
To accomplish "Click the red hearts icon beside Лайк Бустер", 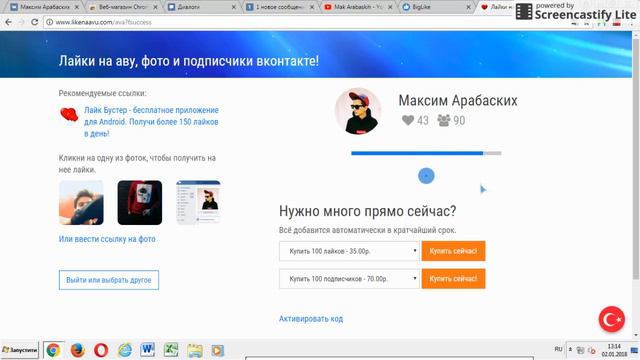I will click(69, 115).
